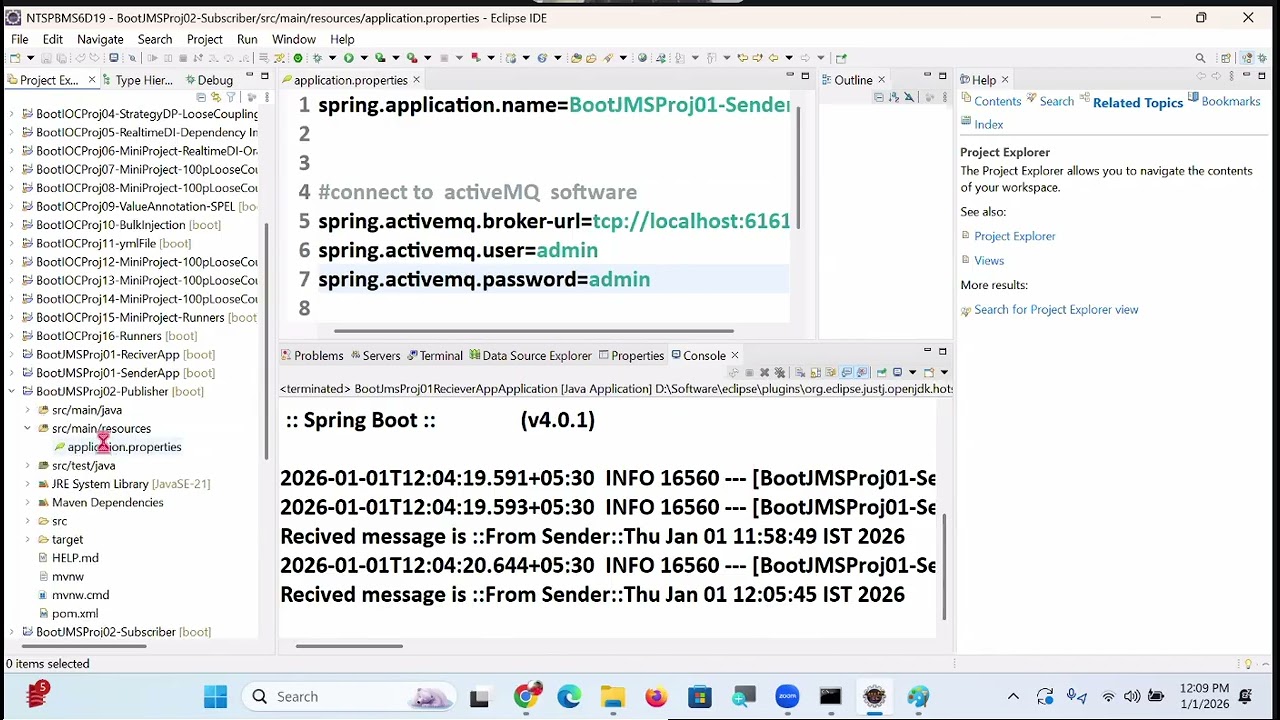Expand the BootJMSProj02-Subscriber project
Viewport: 1280px width, 720px height.
[12, 632]
